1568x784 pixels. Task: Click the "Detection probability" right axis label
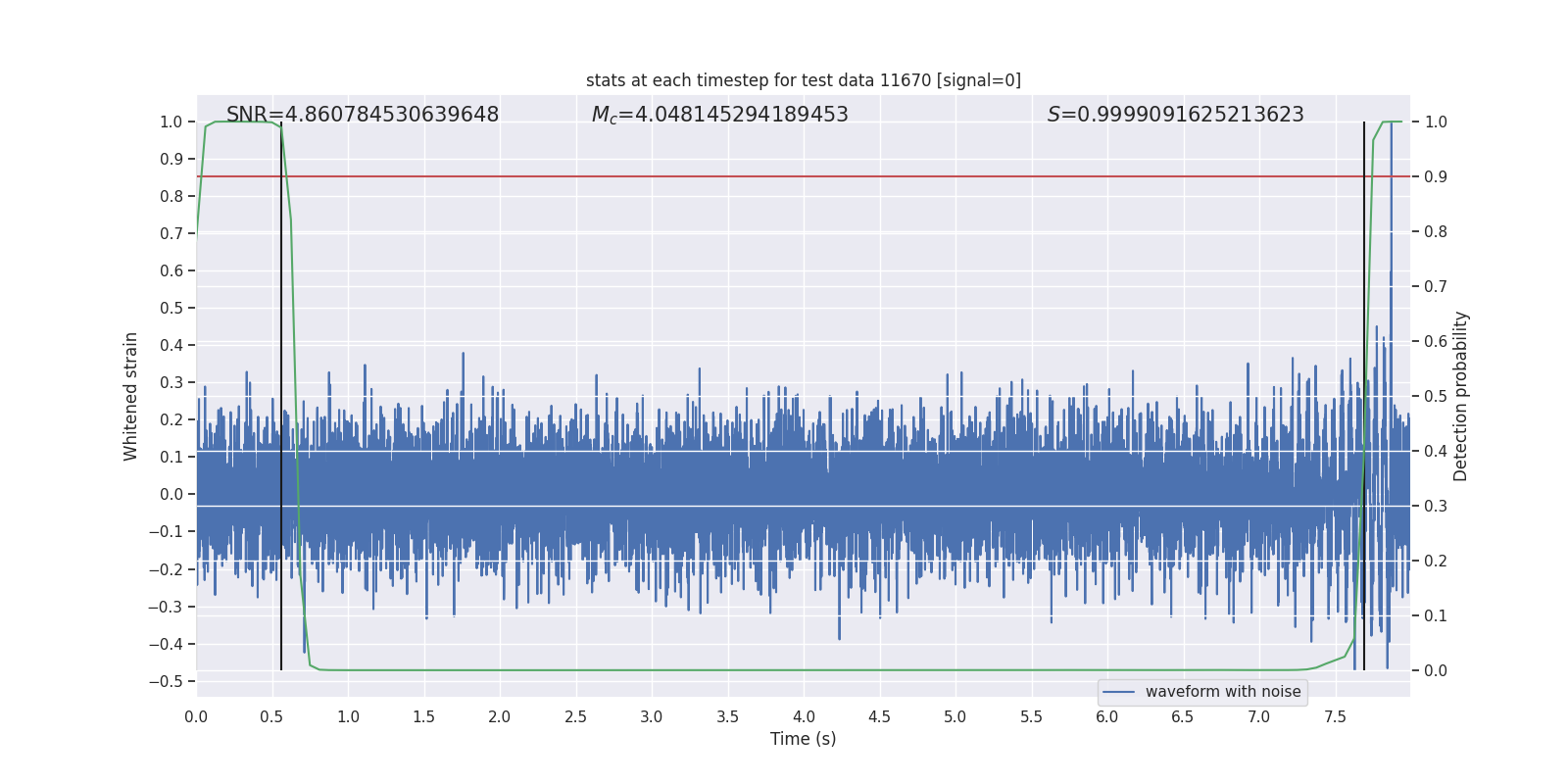[1461, 396]
